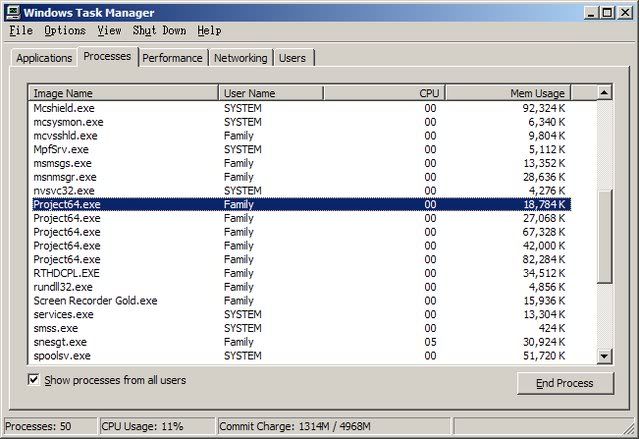Select the smss.exe process
This screenshot has height=439, width=639.
[302, 328]
